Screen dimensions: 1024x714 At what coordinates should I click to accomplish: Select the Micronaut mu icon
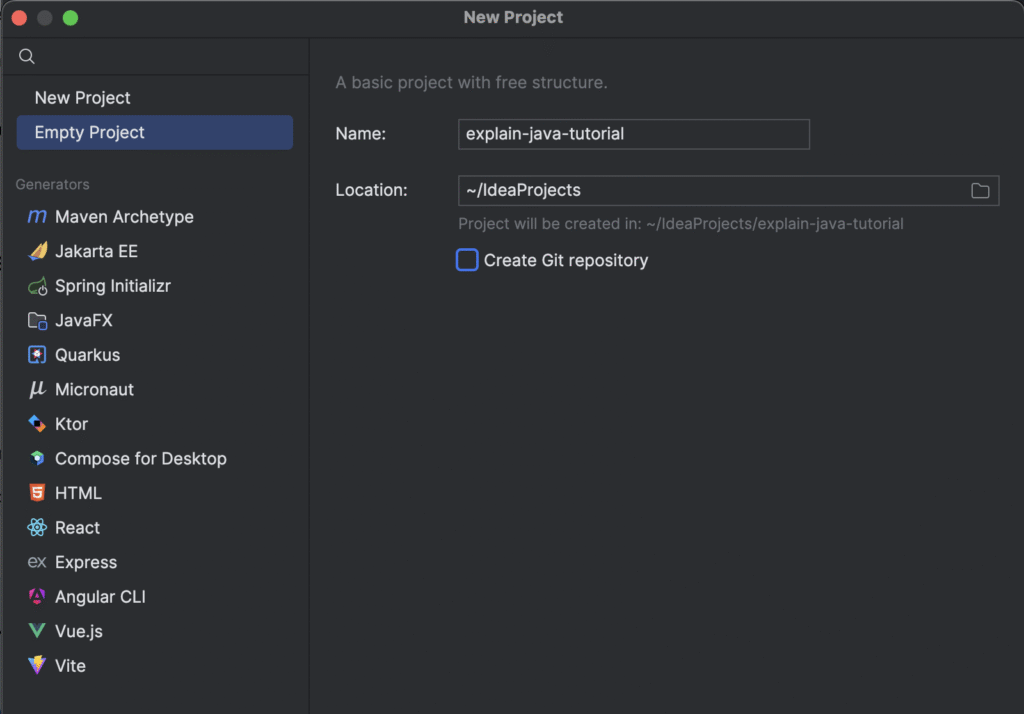(x=37, y=390)
